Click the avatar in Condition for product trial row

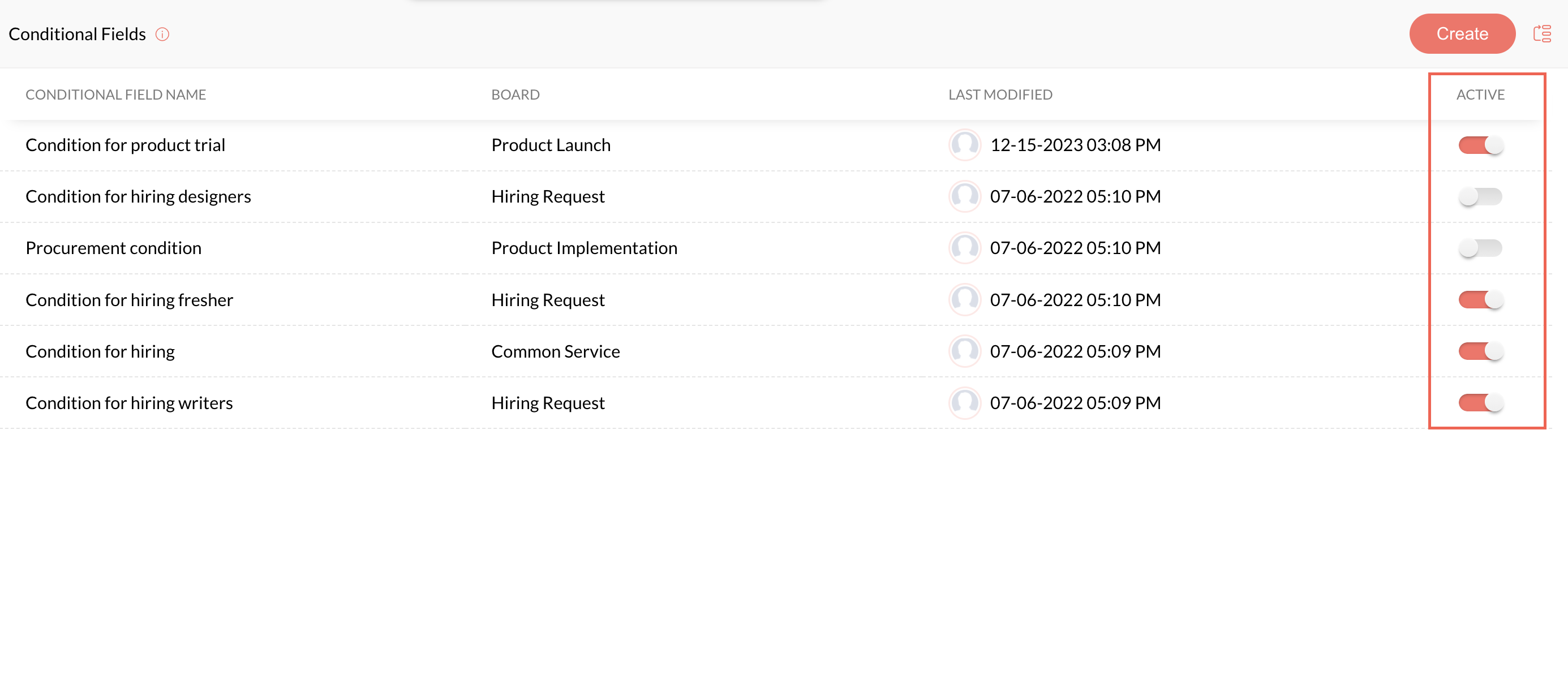click(964, 145)
